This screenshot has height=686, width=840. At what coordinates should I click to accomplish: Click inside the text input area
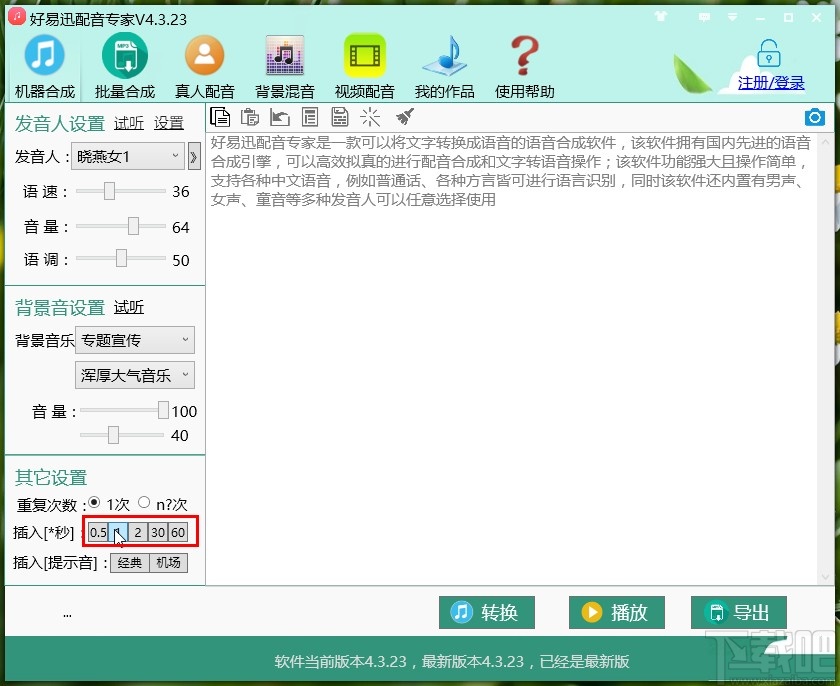coord(512,358)
